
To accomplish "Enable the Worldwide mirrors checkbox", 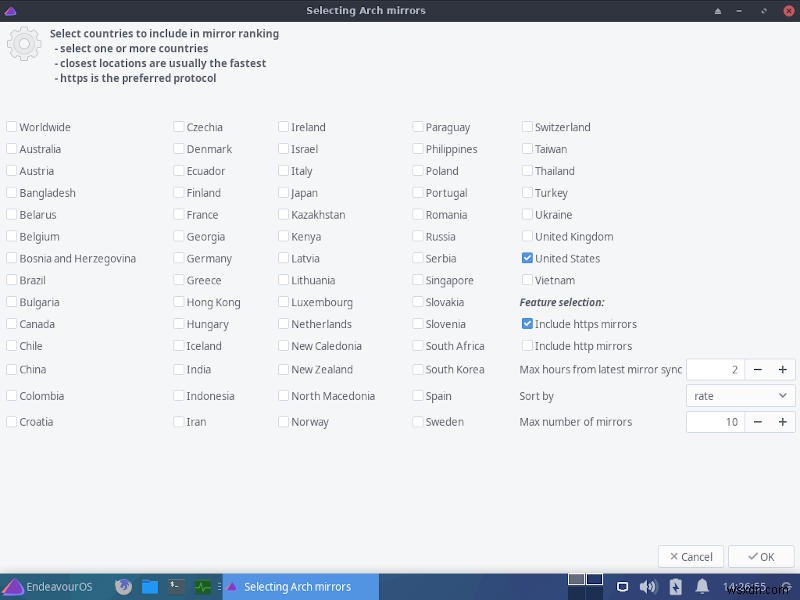I will (11, 127).
